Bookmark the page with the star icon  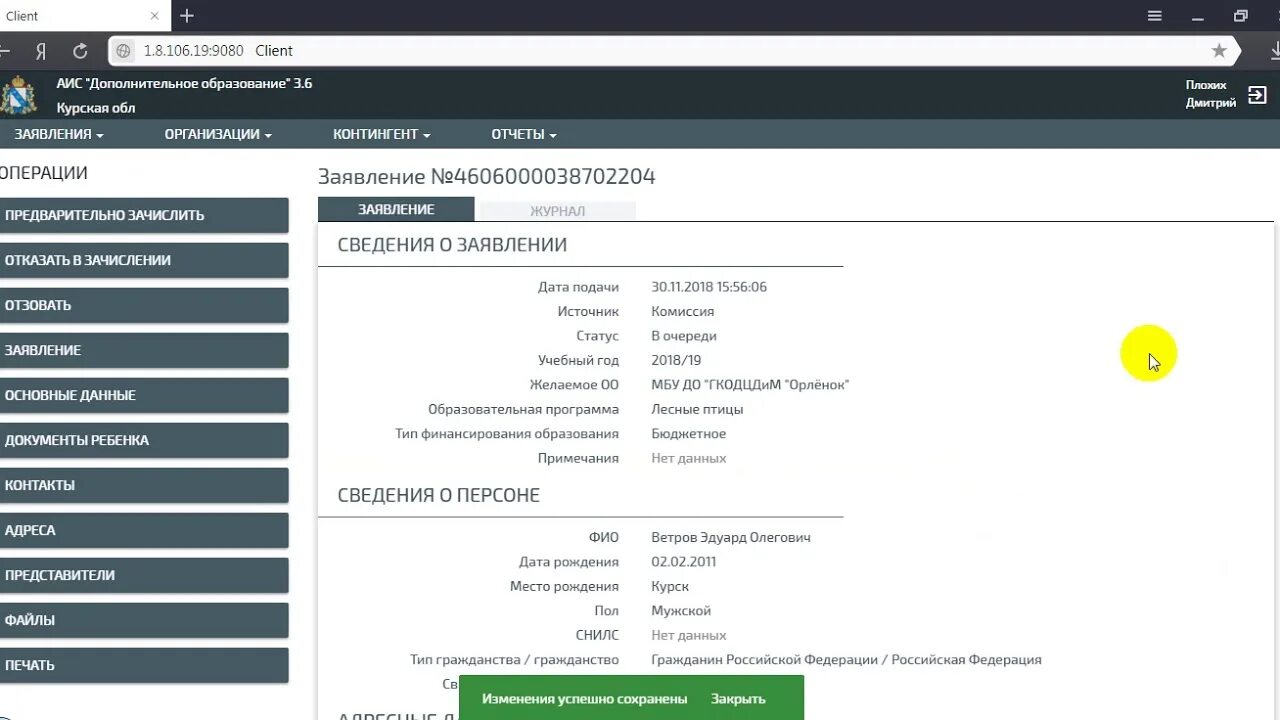1219,50
